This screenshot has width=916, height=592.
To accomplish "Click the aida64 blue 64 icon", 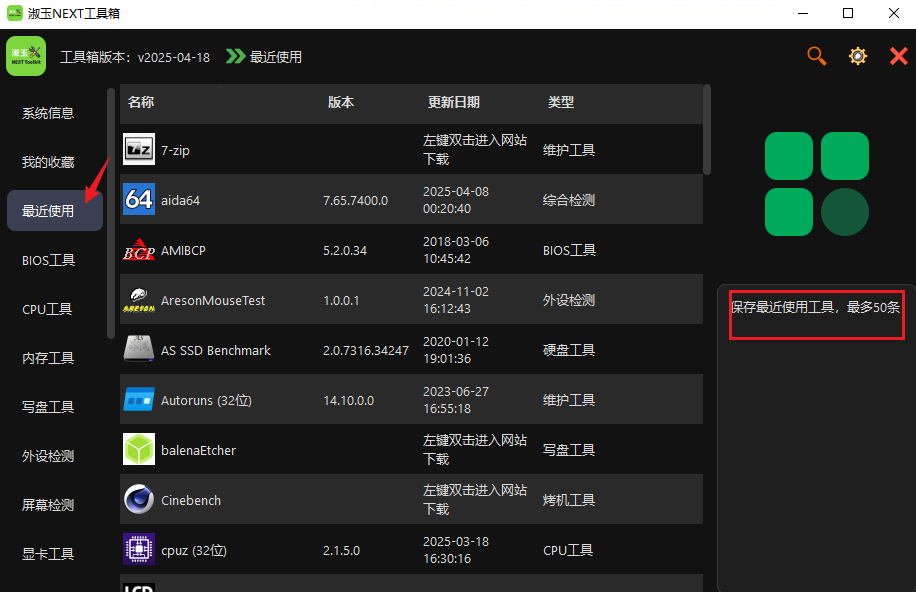I will [139, 200].
